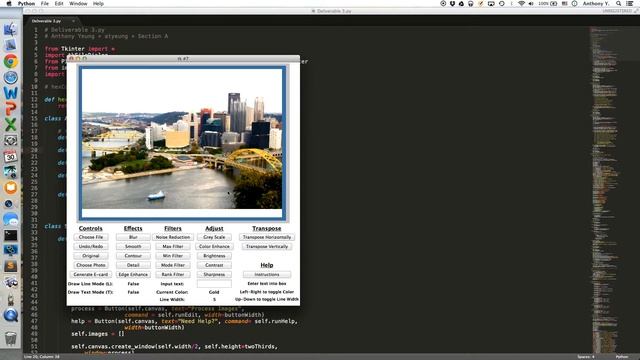This screenshot has height=360, width=640.
Task: Click the Choose File button
Action: coord(91,237)
